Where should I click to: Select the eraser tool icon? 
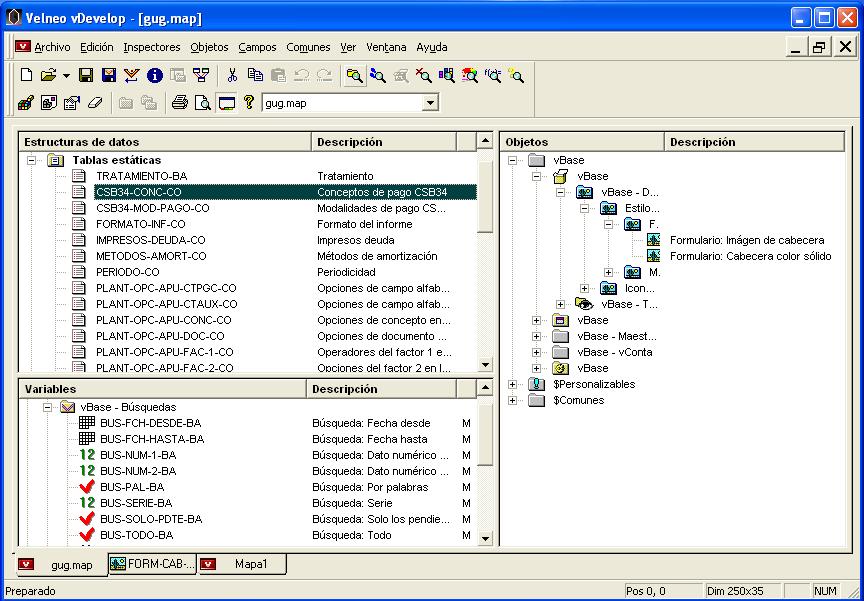(x=95, y=102)
